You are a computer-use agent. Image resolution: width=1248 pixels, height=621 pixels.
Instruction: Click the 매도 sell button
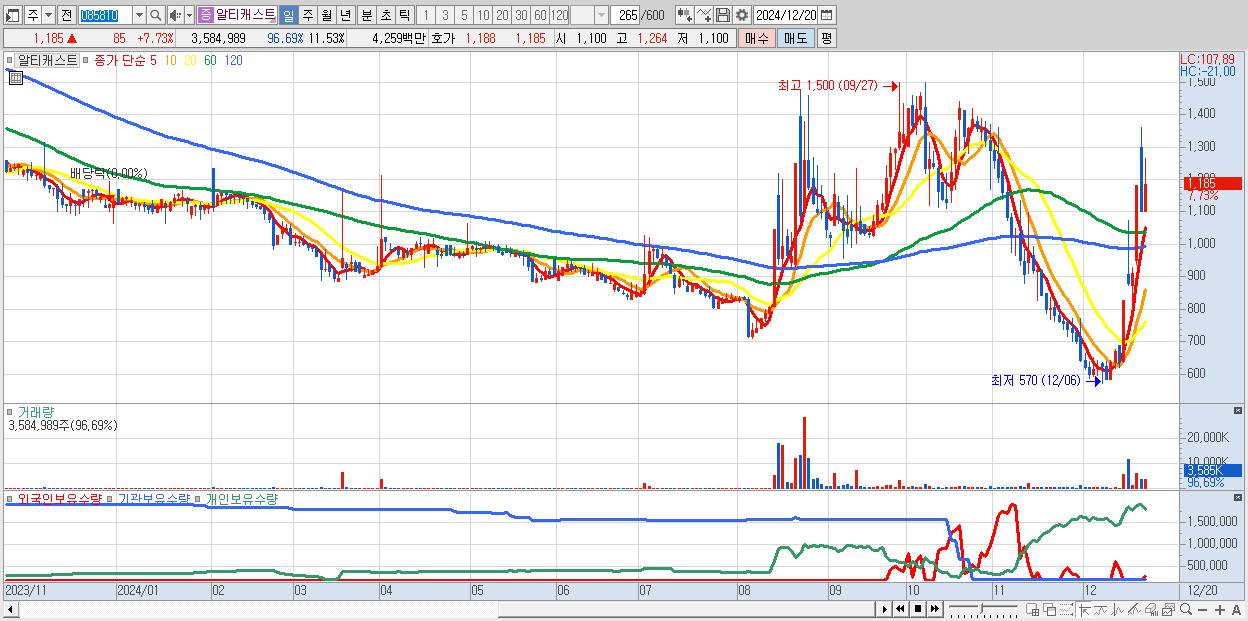click(x=795, y=38)
